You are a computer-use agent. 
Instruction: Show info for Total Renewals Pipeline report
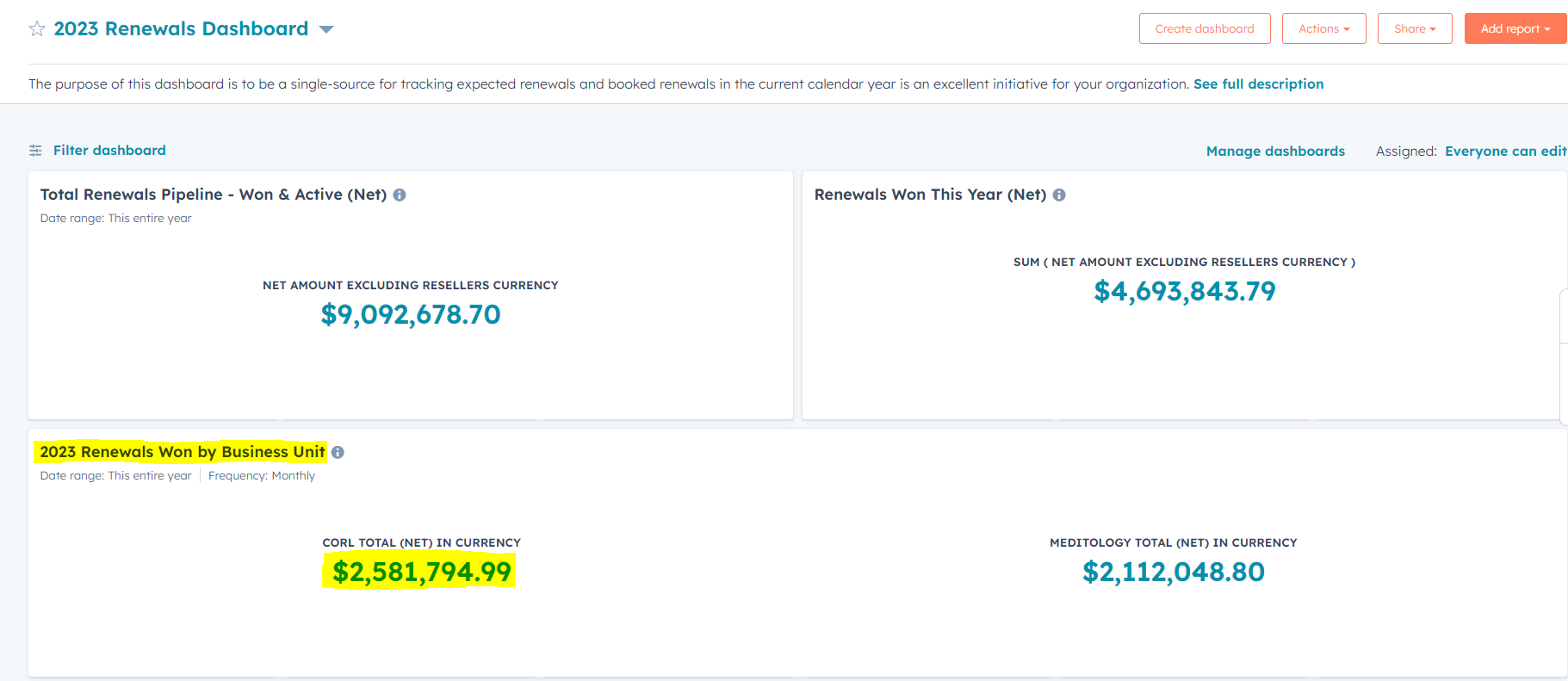400,195
